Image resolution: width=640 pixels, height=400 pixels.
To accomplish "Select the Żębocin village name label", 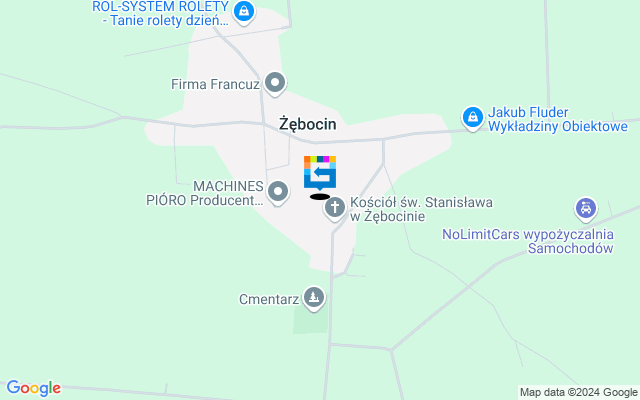I will [x=308, y=124].
